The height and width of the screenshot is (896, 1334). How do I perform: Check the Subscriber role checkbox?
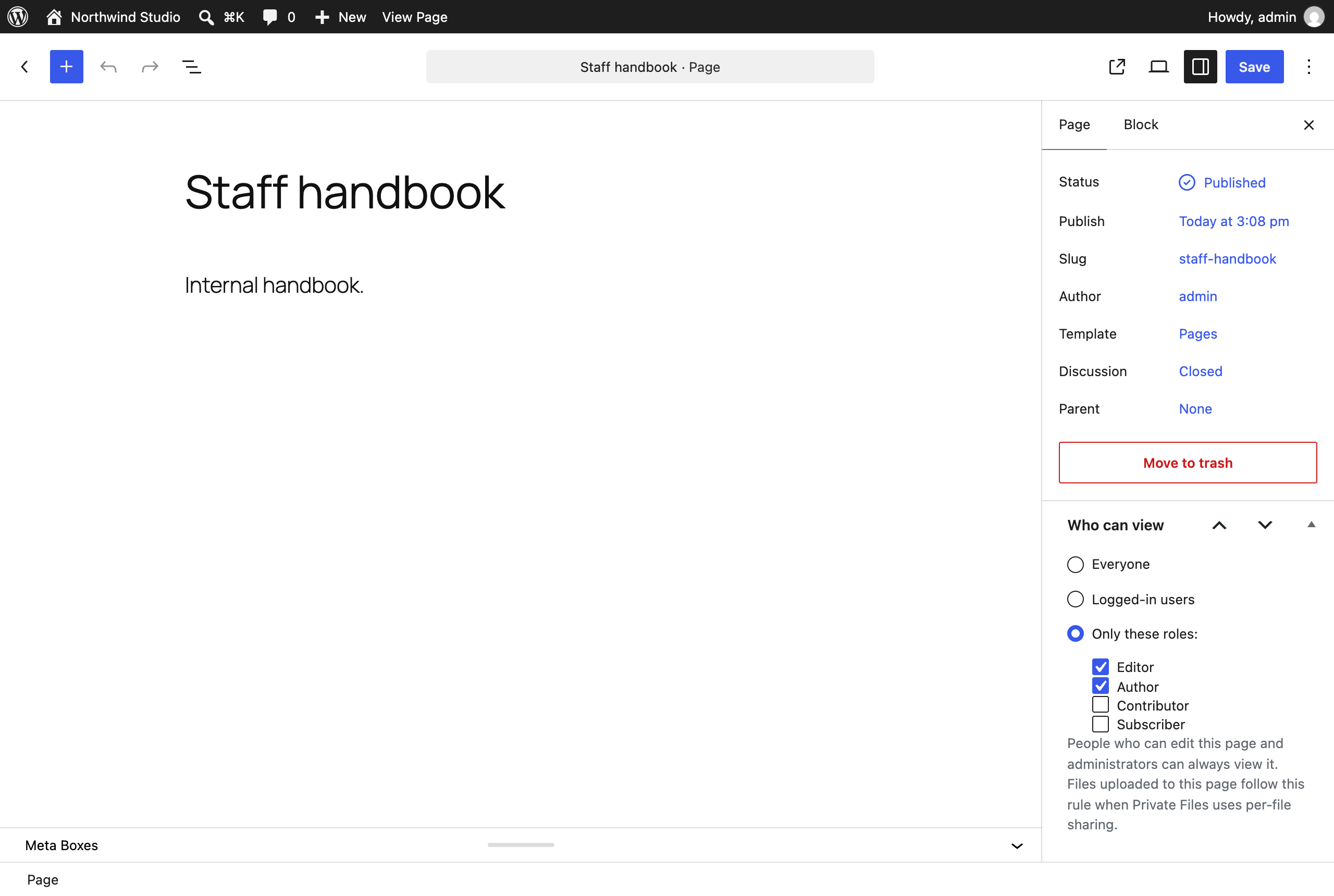coord(1100,724)
